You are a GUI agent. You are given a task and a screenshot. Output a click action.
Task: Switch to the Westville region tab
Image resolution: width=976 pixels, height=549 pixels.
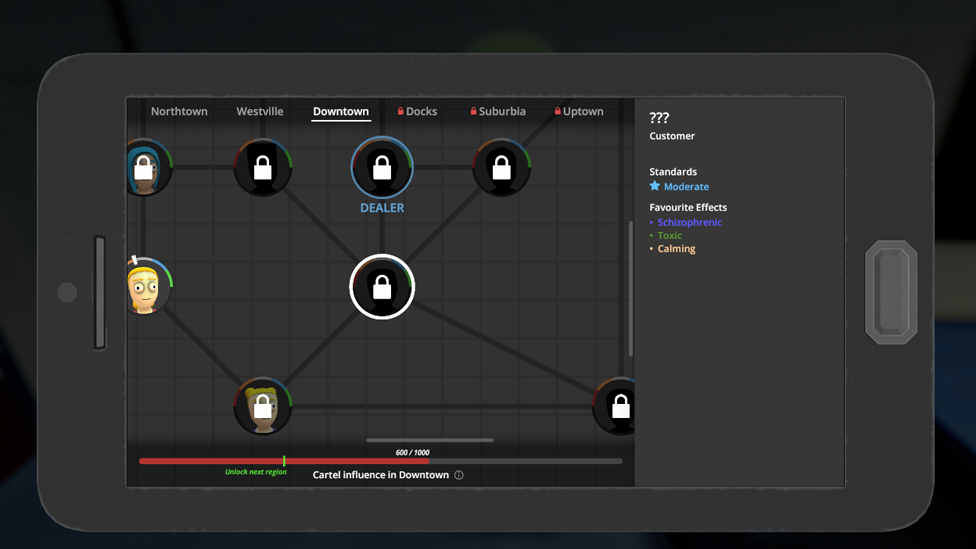click(x=260, y=111)
